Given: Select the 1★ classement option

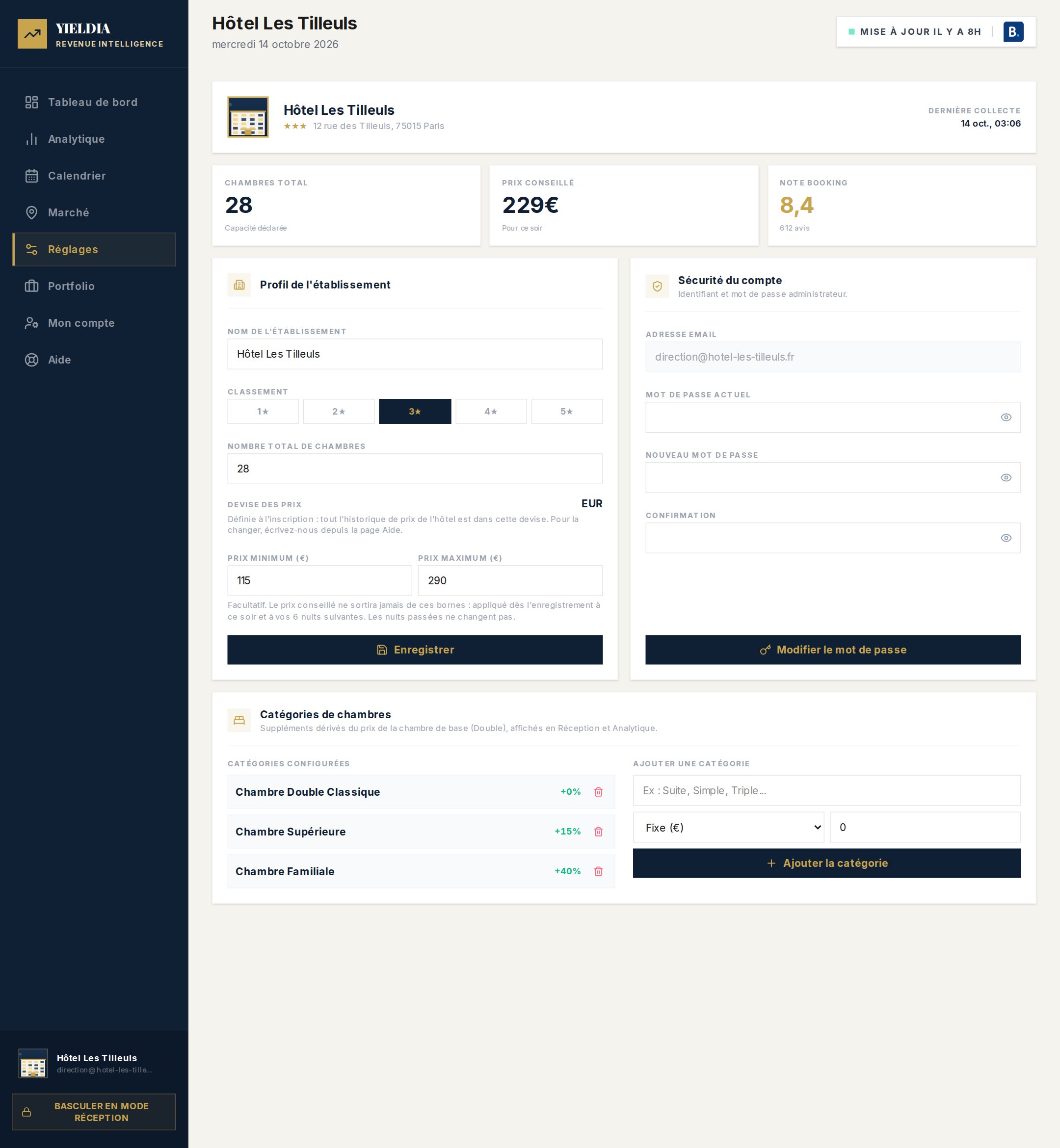Looking at the screenshot, I should click(263, 412).
